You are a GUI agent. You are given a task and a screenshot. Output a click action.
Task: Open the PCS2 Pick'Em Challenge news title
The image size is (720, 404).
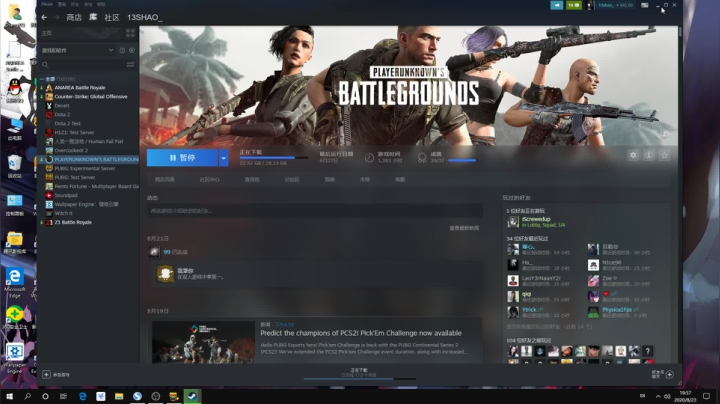361,333
